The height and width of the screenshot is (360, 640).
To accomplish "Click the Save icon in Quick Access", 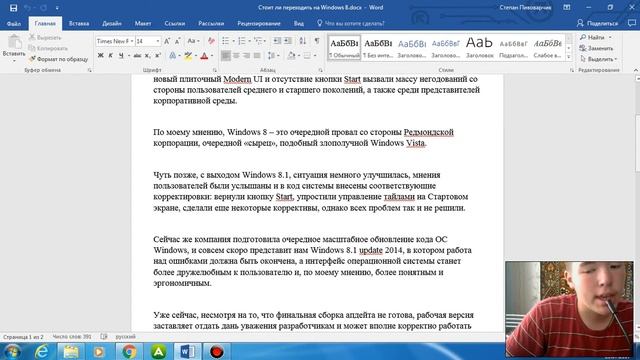I will [x=13, y=8].
